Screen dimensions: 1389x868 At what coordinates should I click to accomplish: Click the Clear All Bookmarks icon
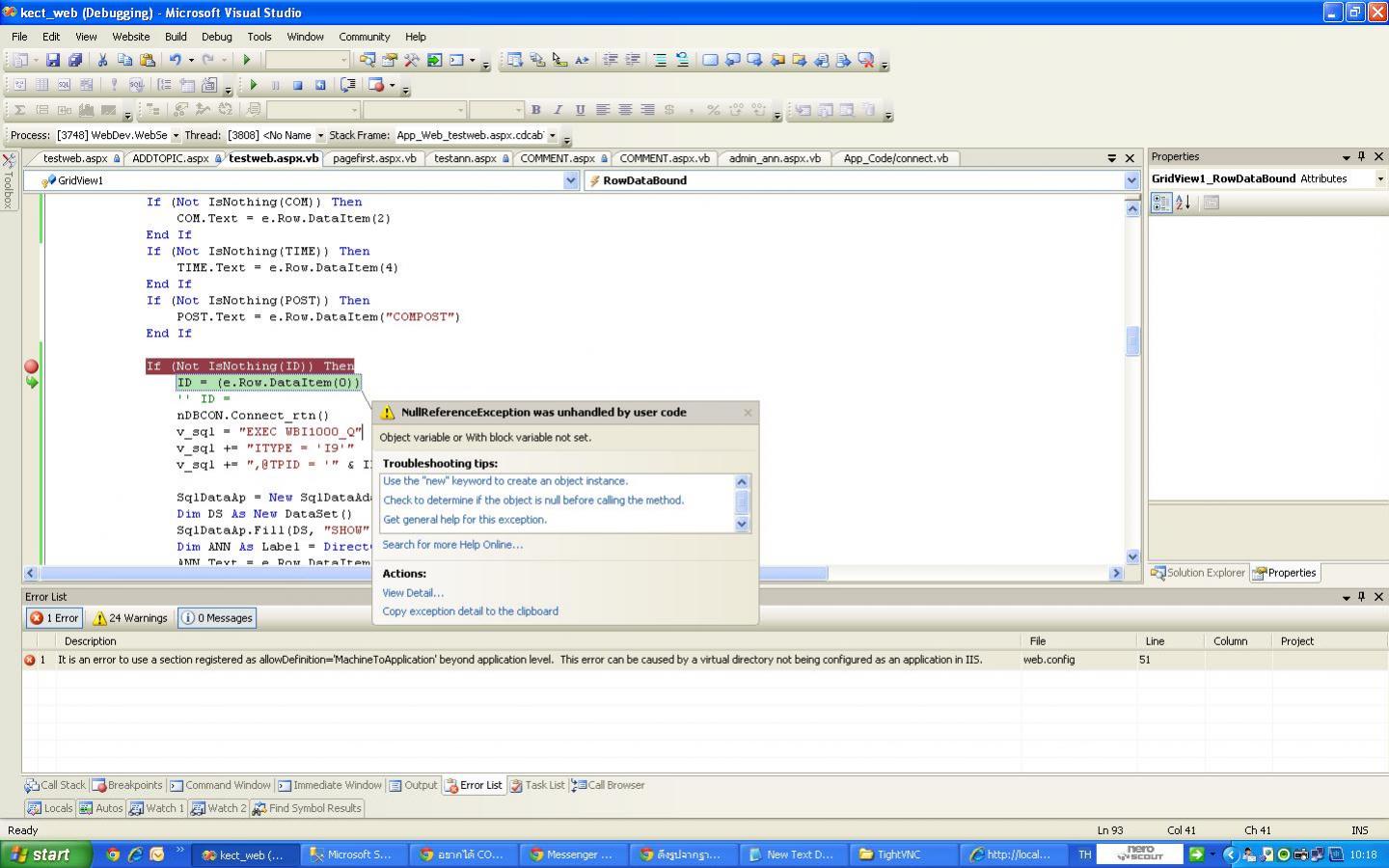coord(865,60)
